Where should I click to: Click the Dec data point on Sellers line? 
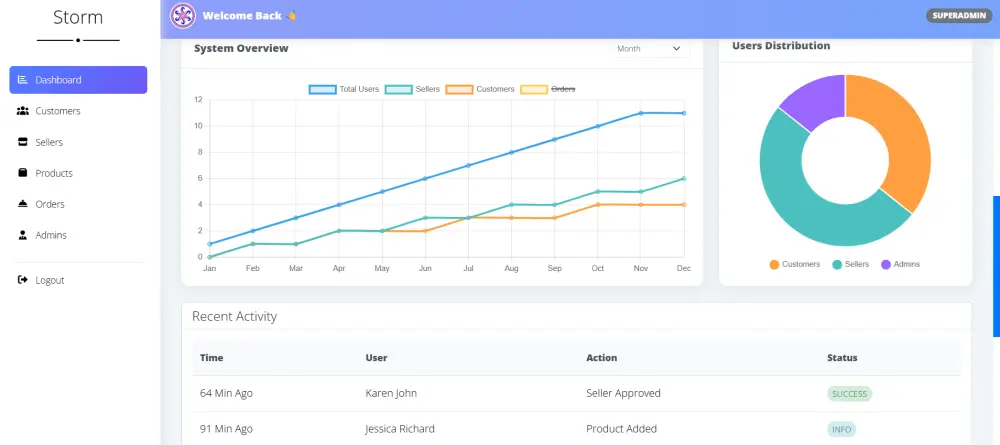[684, 179]
